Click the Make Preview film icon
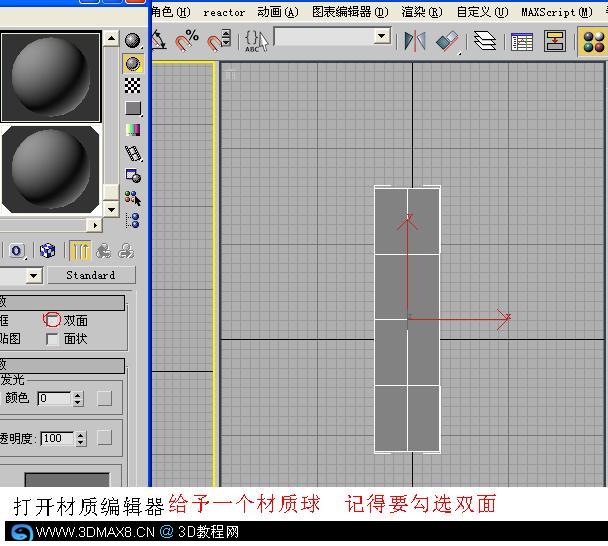The height and width of the screenshot is (546, 608). (x=133, y=154)
